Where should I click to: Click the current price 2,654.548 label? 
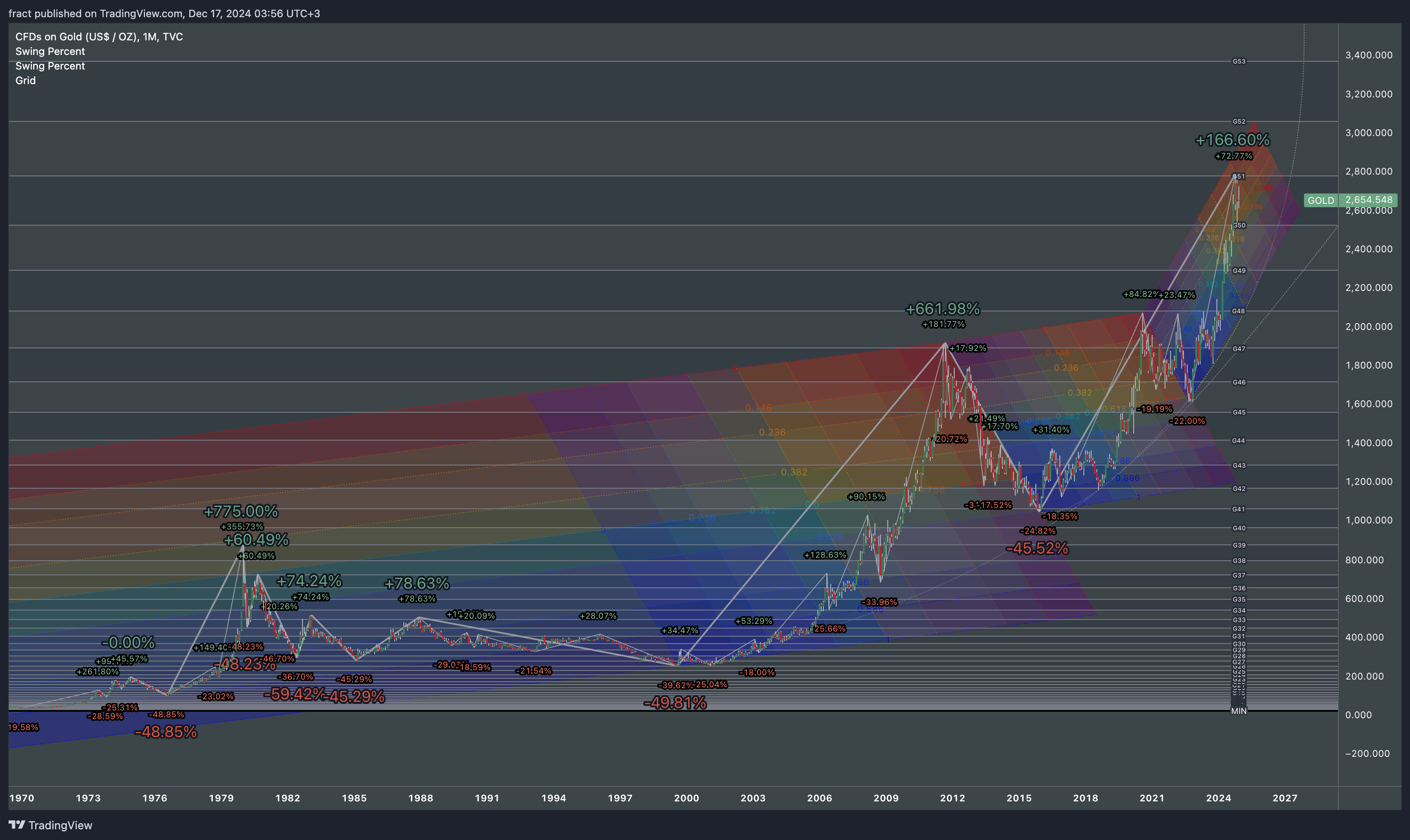pyautogui.click(x=1368, y=200)
